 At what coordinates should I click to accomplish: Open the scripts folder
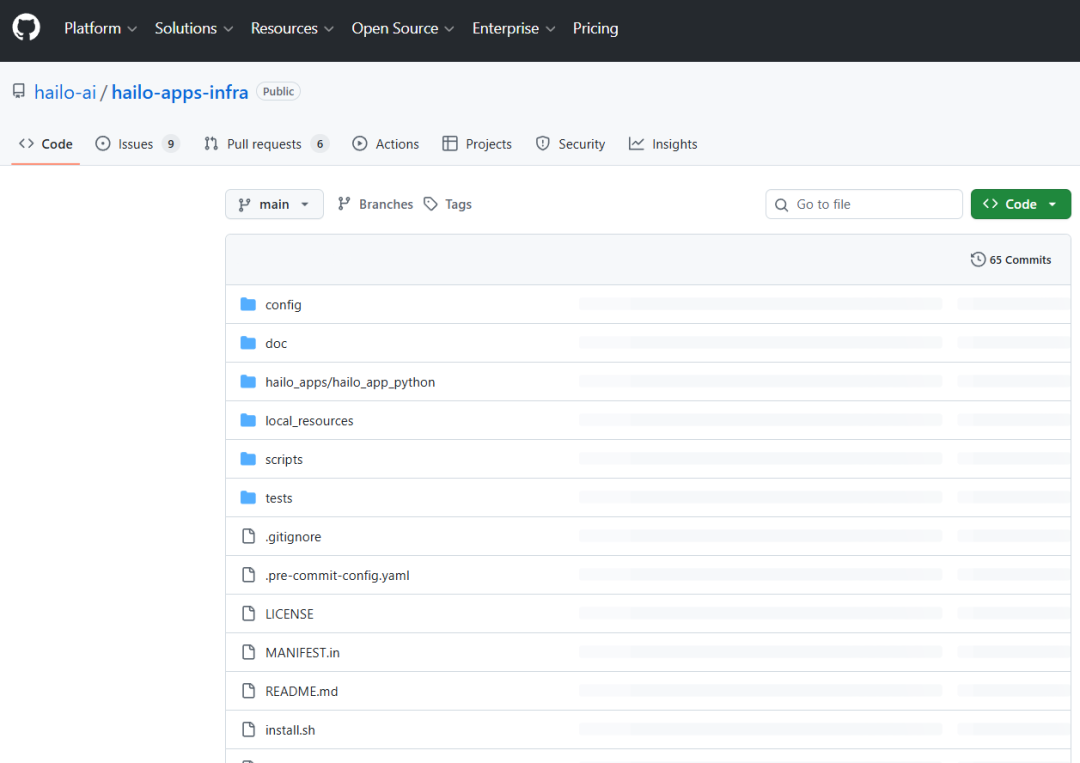[284, 459]
